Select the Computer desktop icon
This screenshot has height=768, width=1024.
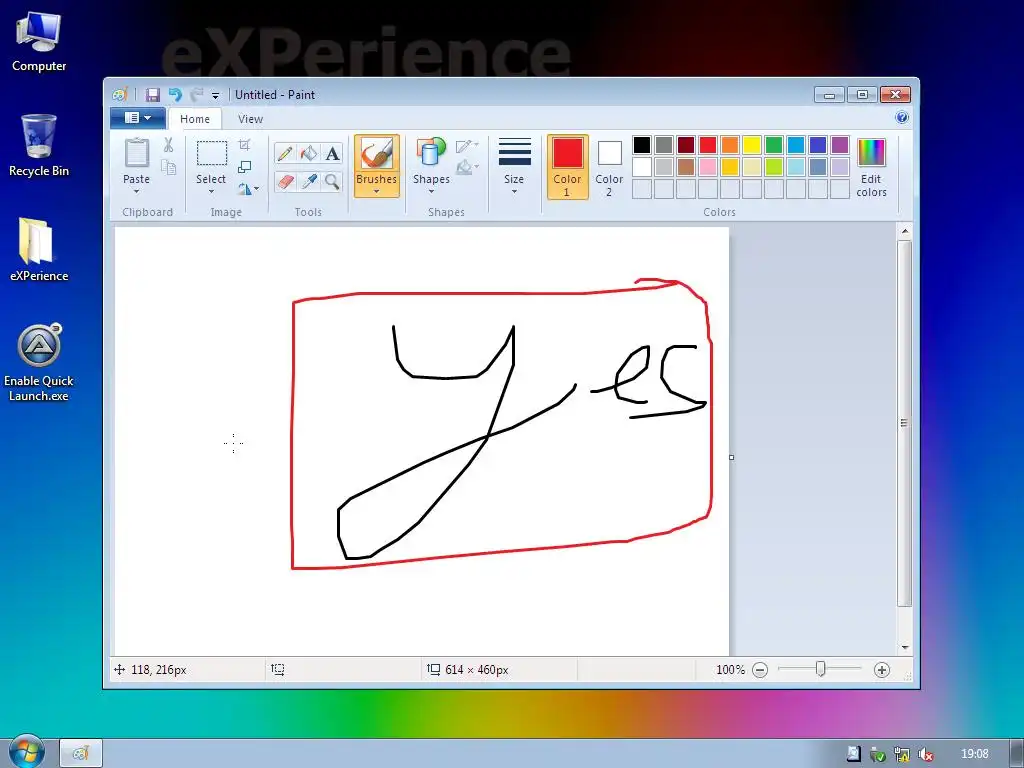pos(39,41)
